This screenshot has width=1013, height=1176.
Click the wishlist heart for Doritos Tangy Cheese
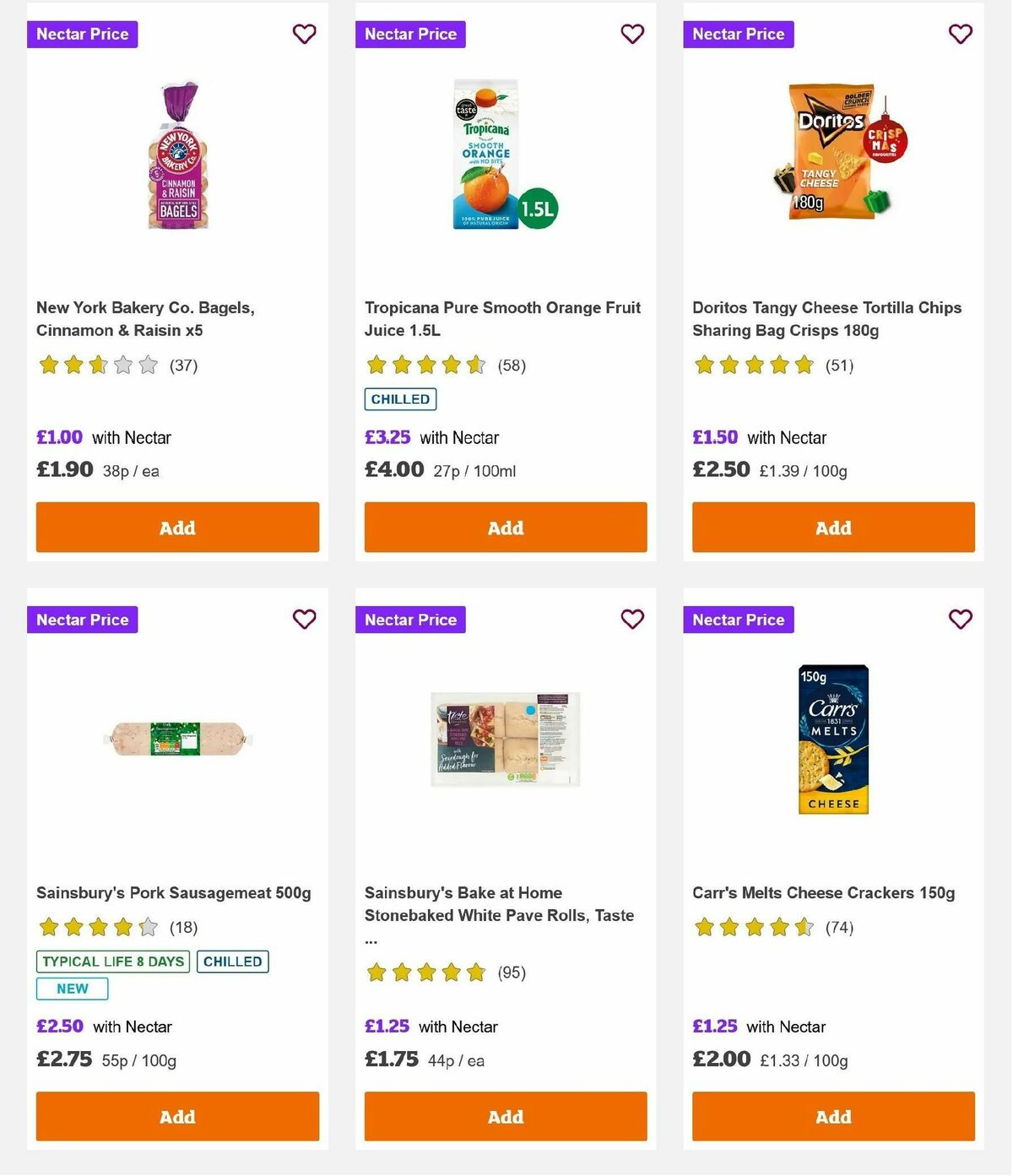pyautogui.click(x=959, y=34)
